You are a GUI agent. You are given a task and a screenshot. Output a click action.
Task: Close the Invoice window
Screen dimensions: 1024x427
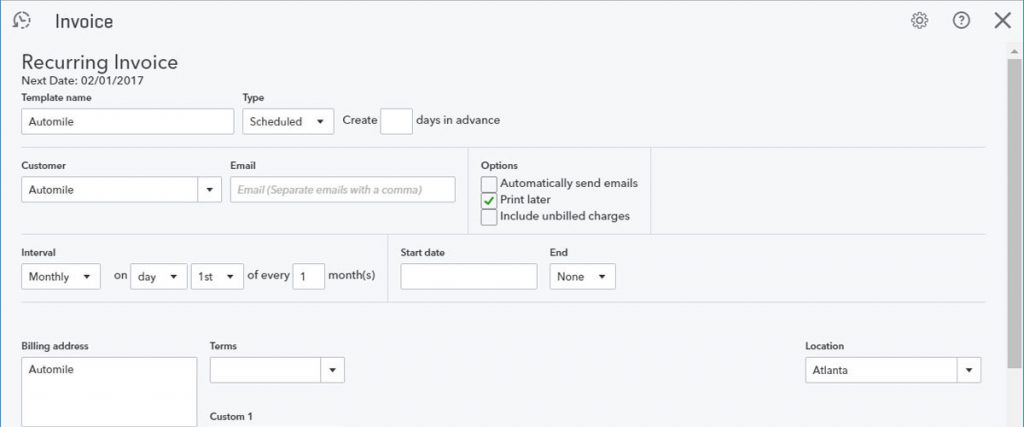[x=1002, y=20]
